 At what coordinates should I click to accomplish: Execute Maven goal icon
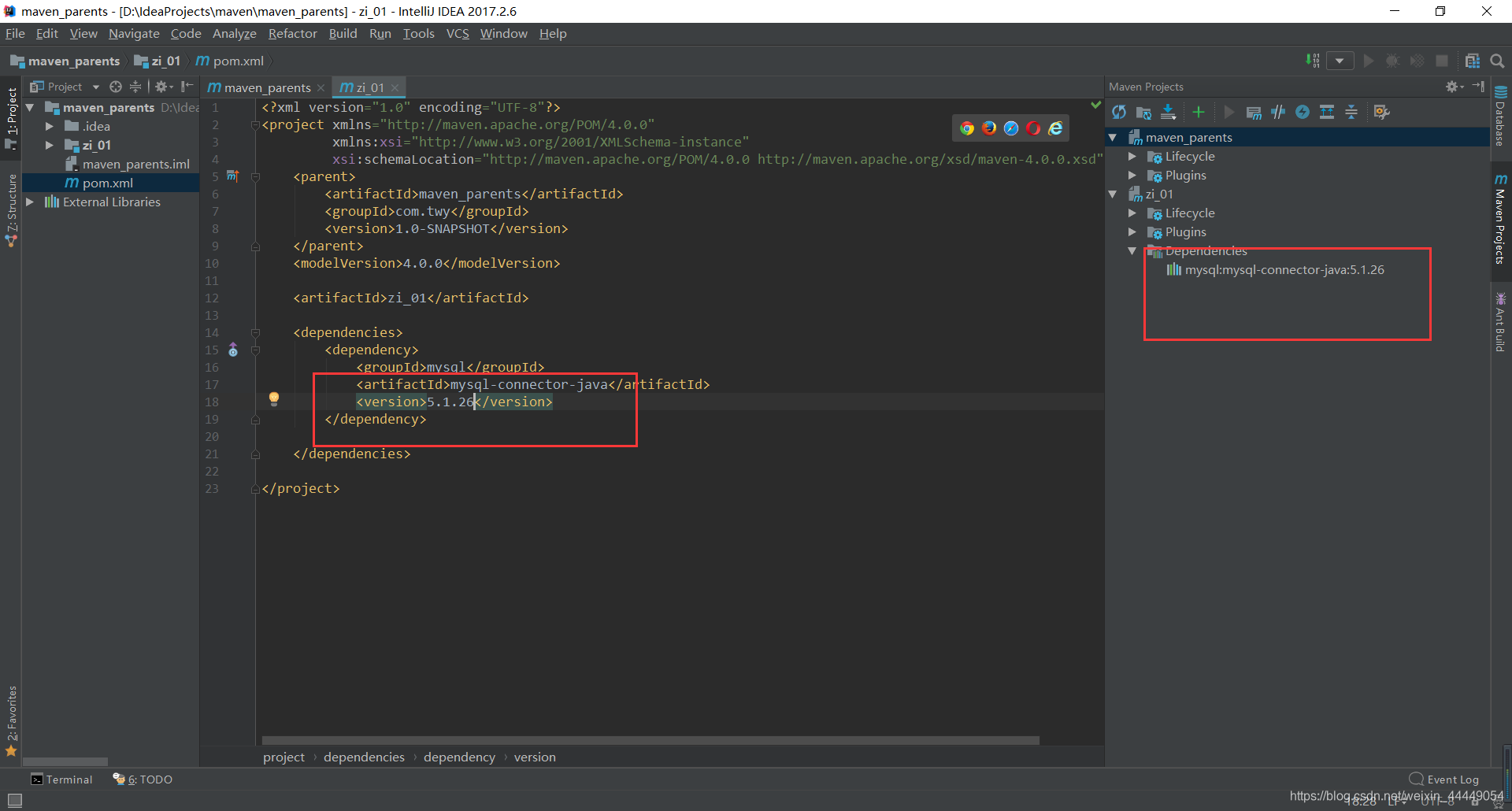pyautogui.click(x=1254, y=113)
